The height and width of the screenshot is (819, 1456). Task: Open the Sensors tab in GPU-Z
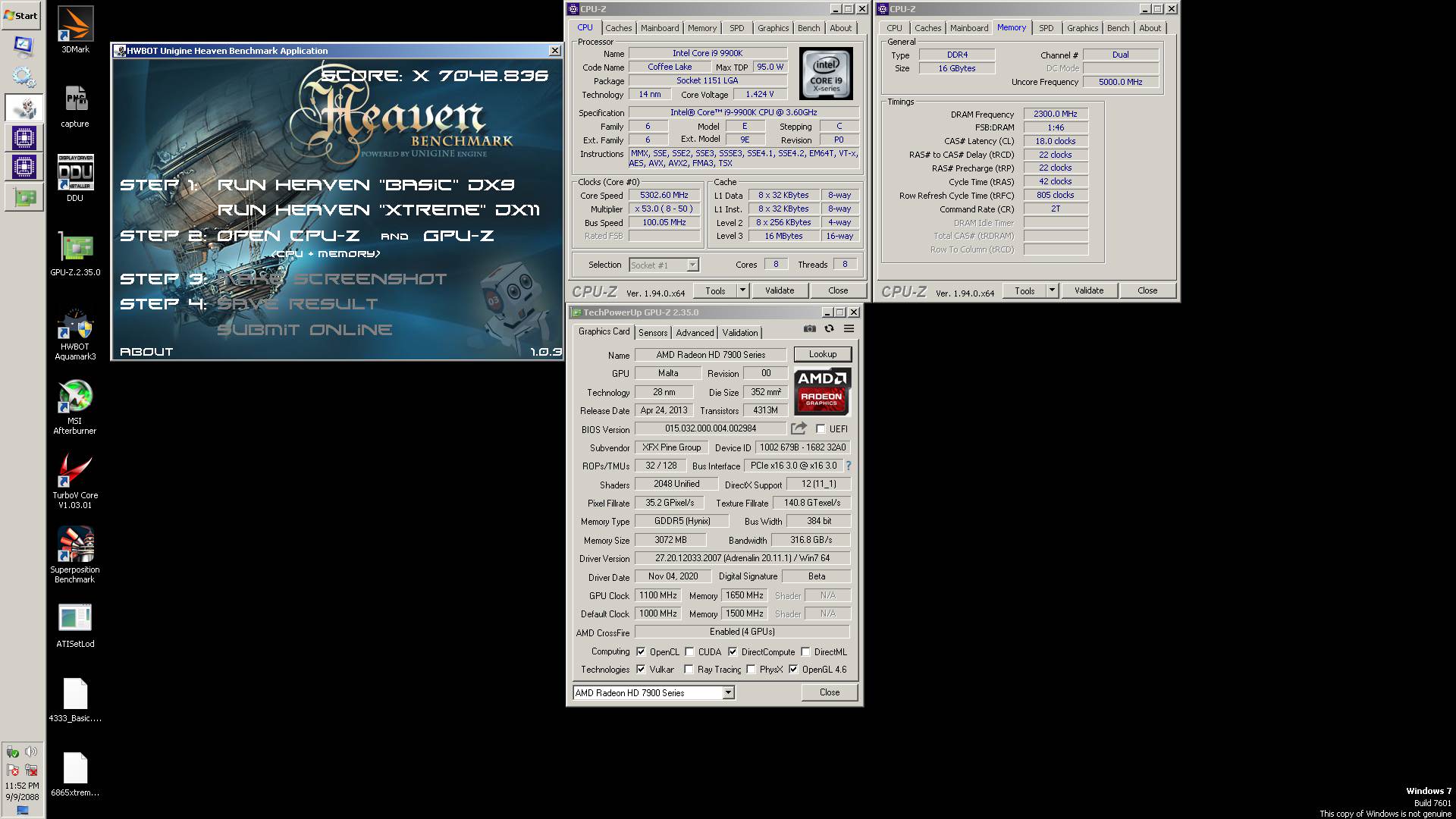coord(653,333)
